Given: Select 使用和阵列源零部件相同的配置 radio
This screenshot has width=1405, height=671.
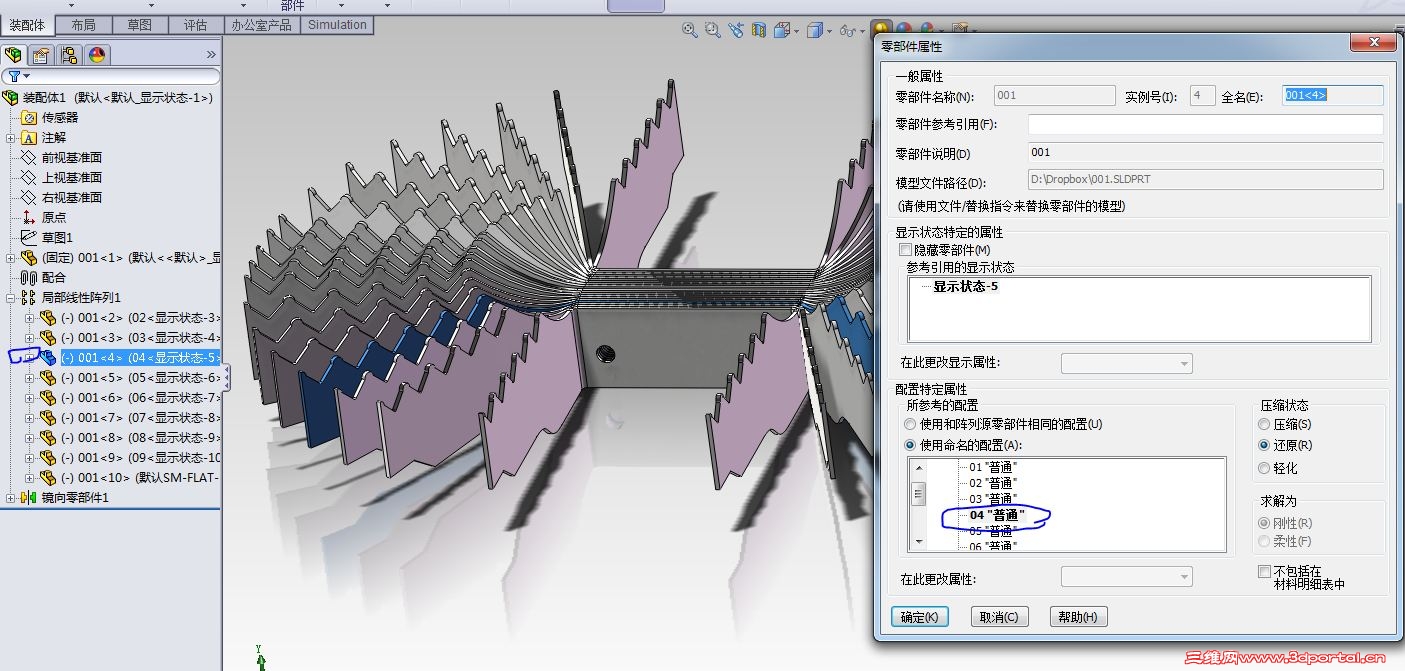Looking at the screenshot, I should pos(910,424).
